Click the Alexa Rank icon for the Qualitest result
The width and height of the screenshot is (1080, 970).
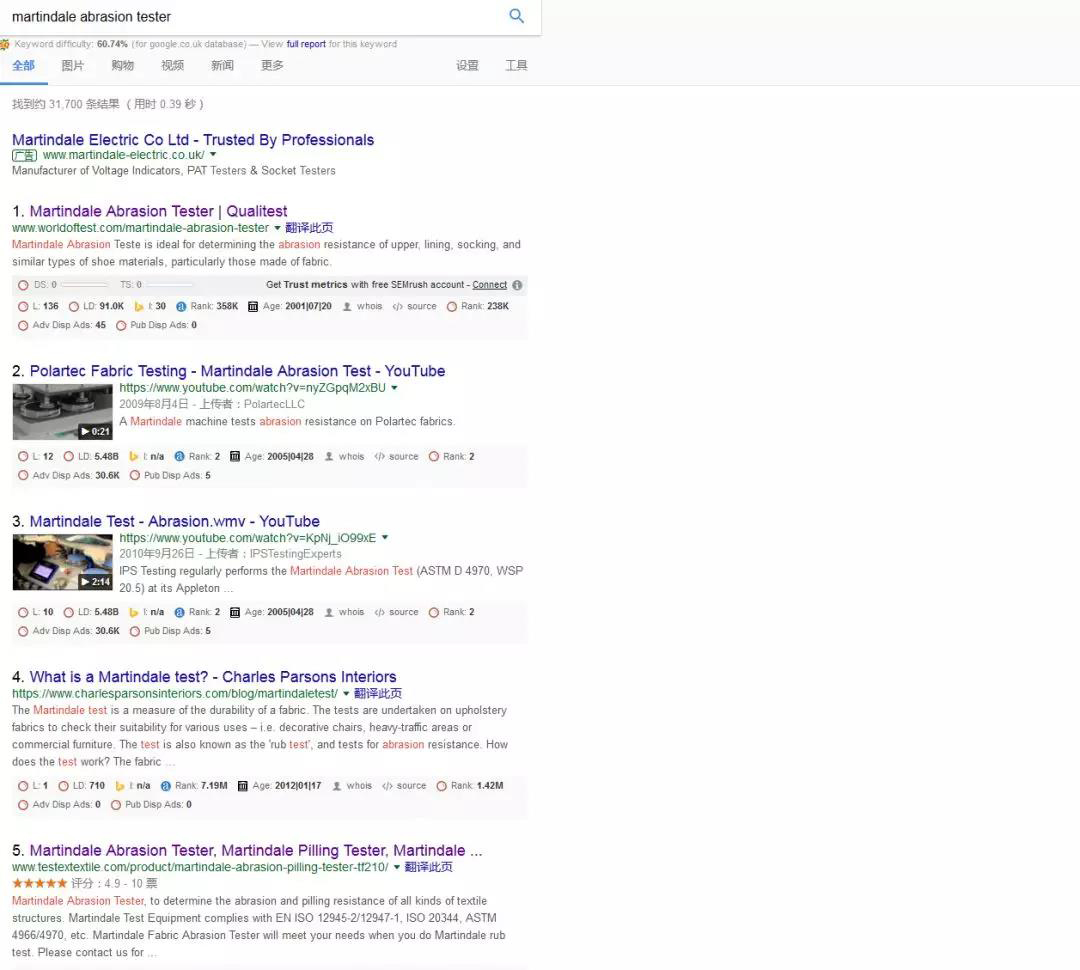point(181,307)
